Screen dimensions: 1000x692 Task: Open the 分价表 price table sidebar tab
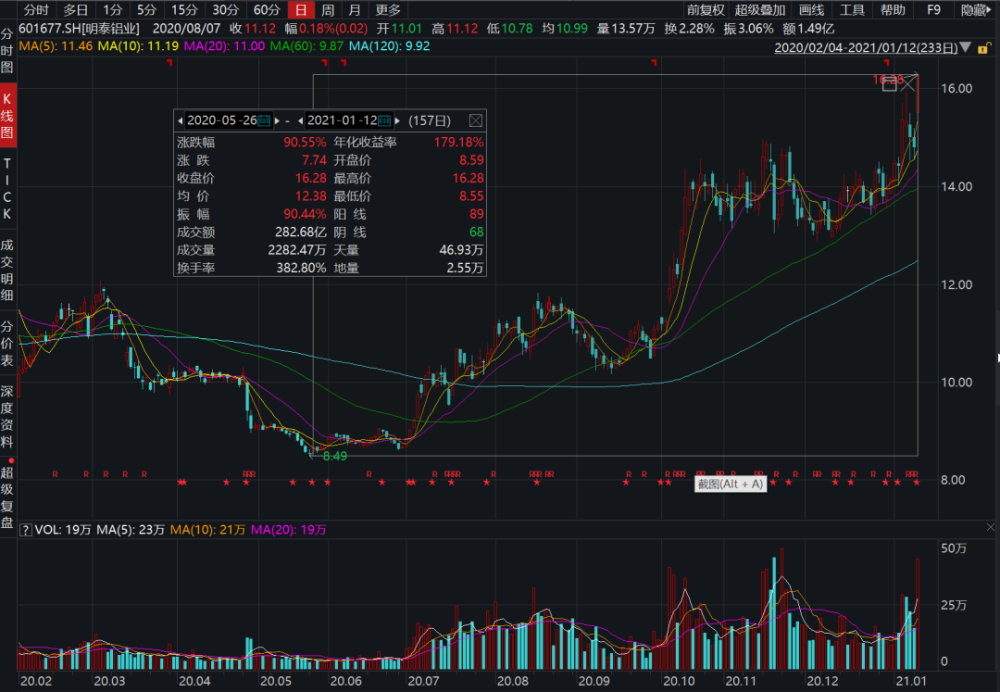[x=7, y=344]
